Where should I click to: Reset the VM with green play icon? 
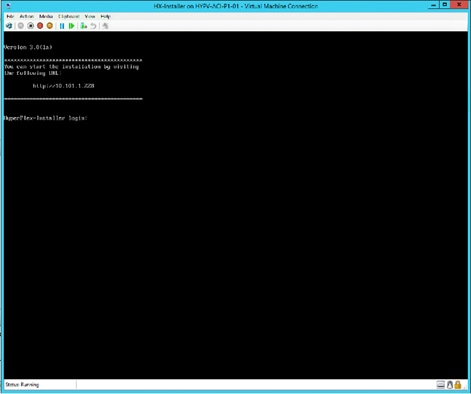tap(71, 26)
